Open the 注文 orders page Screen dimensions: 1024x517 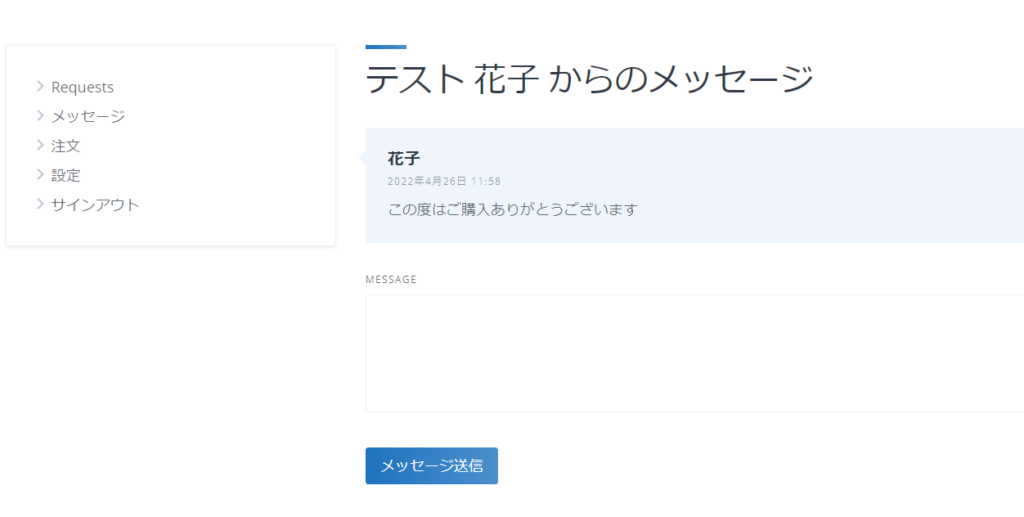pos(66,146)
